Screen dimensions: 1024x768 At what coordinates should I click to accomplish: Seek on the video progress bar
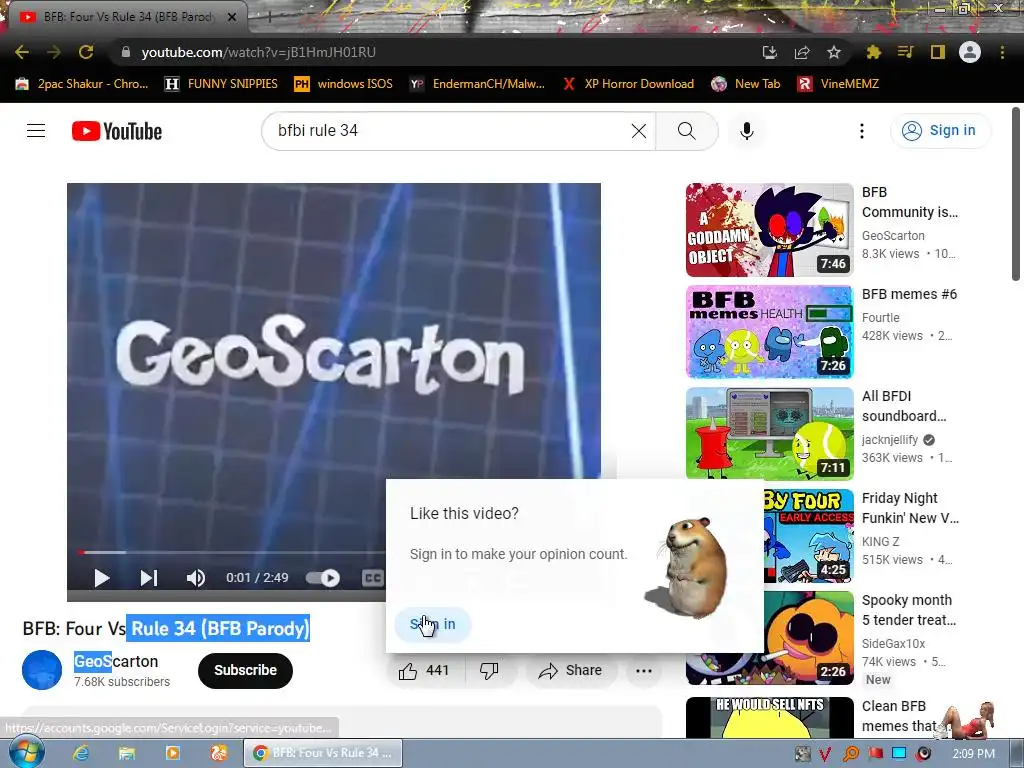tap(232, 552)
